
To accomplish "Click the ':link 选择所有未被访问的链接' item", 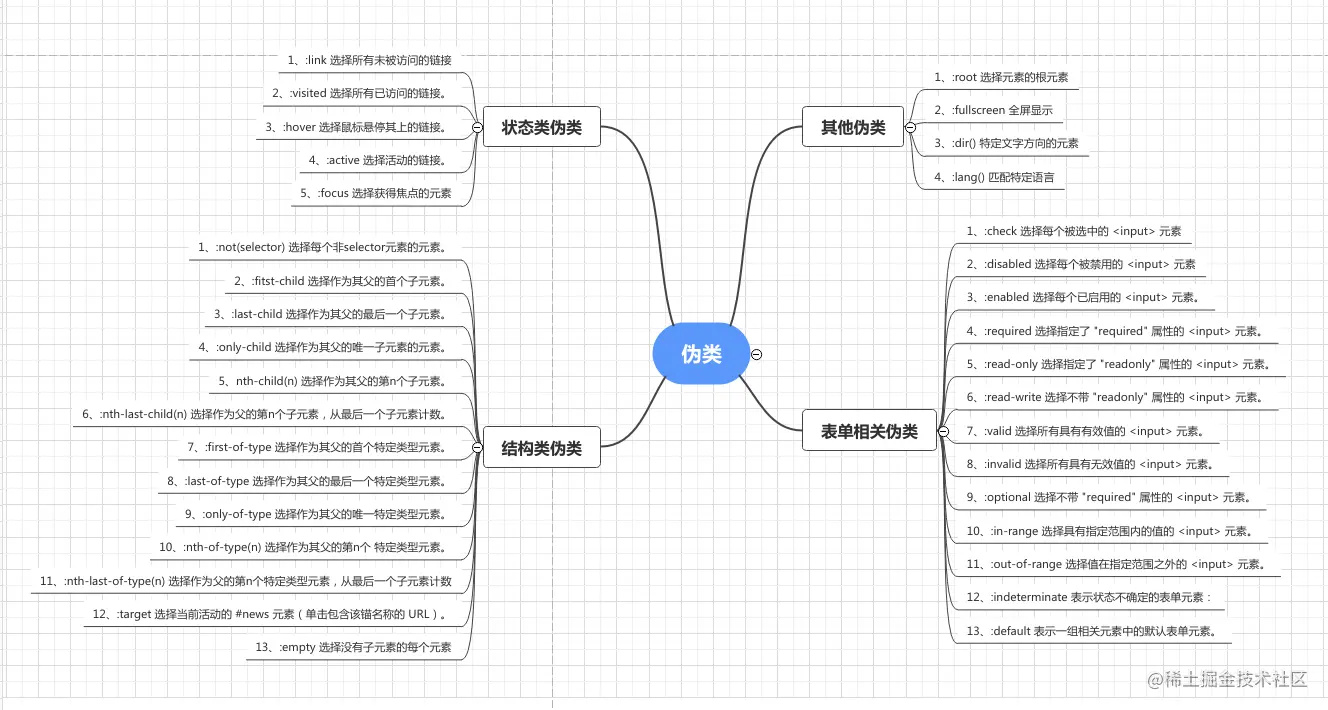I will point(369,60).
